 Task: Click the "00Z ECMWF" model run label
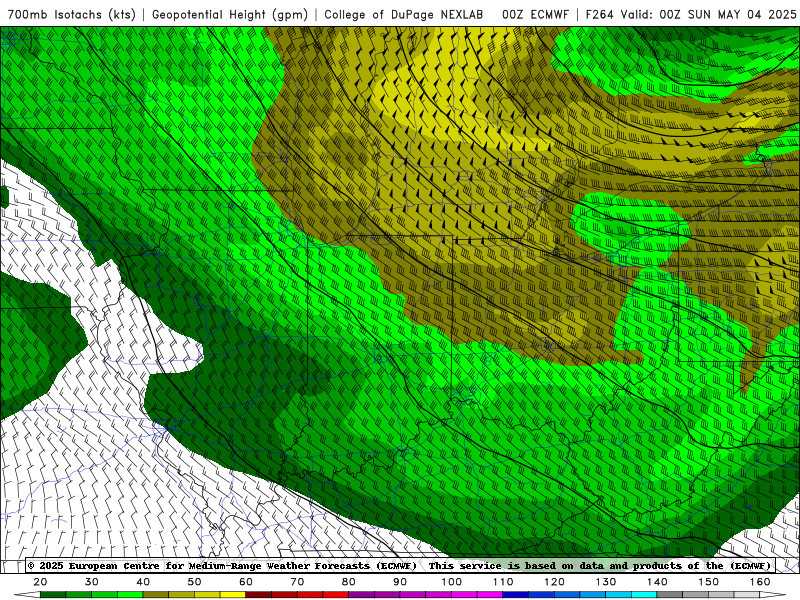(535, 14)
